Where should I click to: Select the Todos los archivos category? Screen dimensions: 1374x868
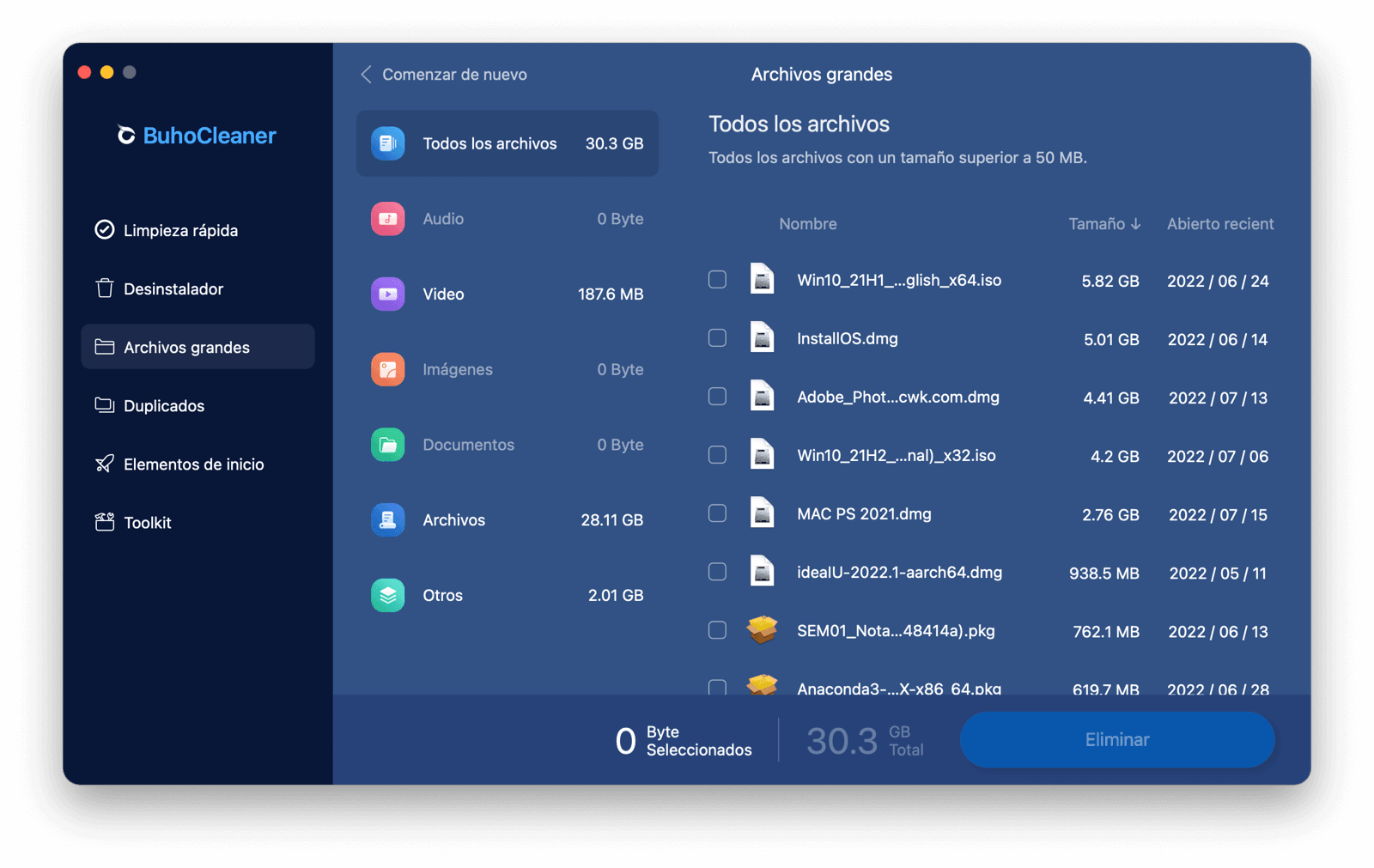pyautogui.click(x=508, y=143)
